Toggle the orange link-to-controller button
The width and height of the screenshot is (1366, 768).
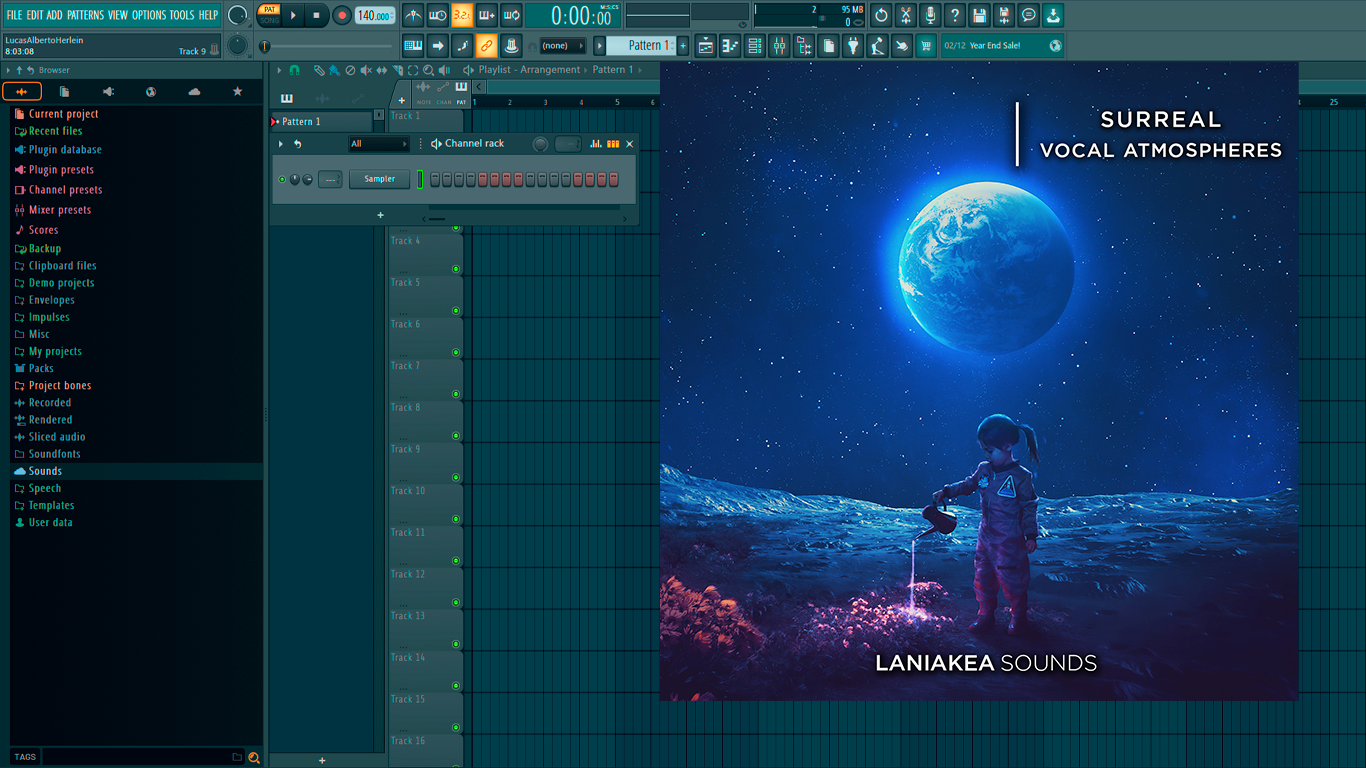click(x=486, y=45)
